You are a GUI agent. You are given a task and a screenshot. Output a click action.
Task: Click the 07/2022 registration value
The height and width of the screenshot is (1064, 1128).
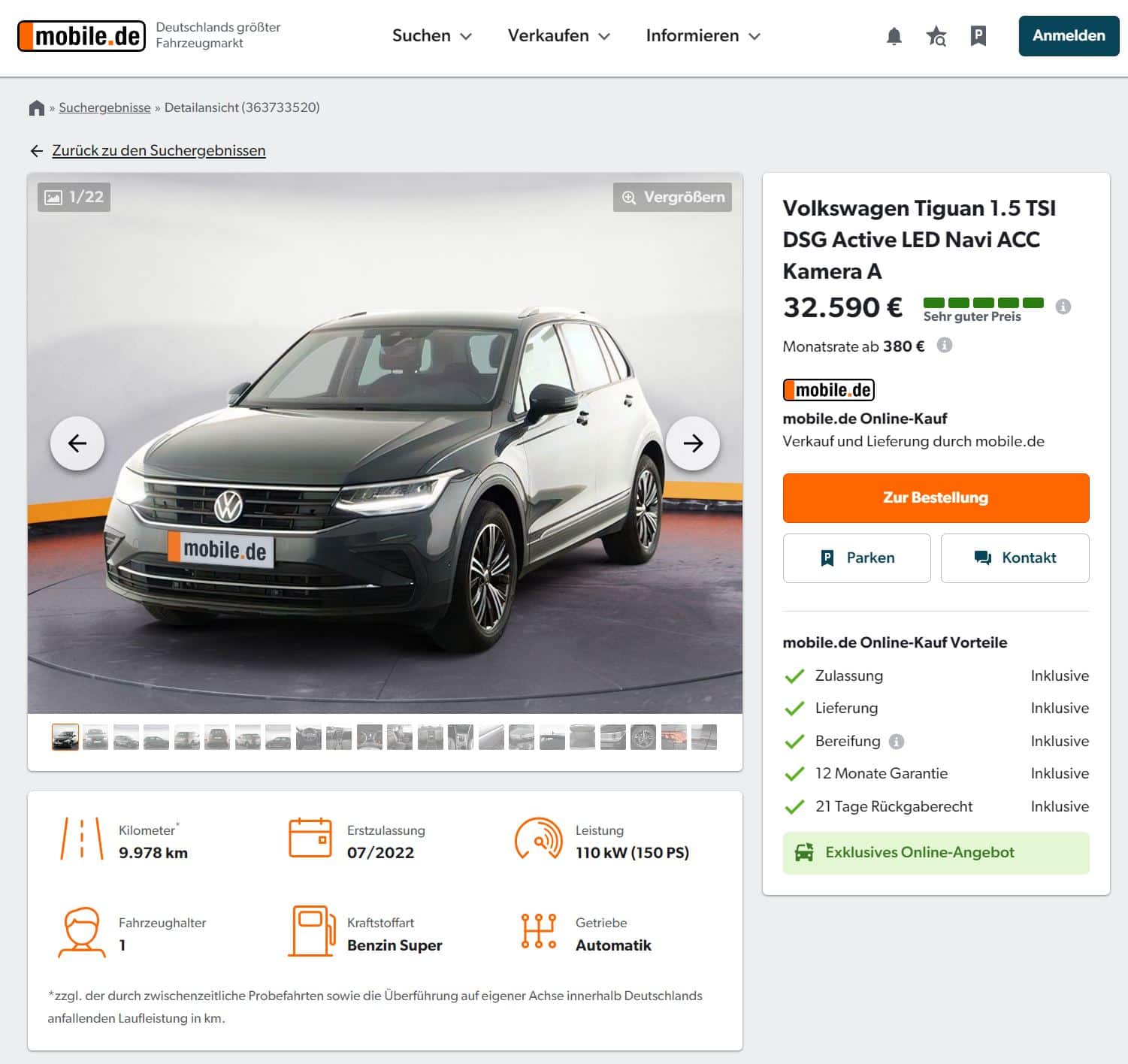click(x=381, y=853)
